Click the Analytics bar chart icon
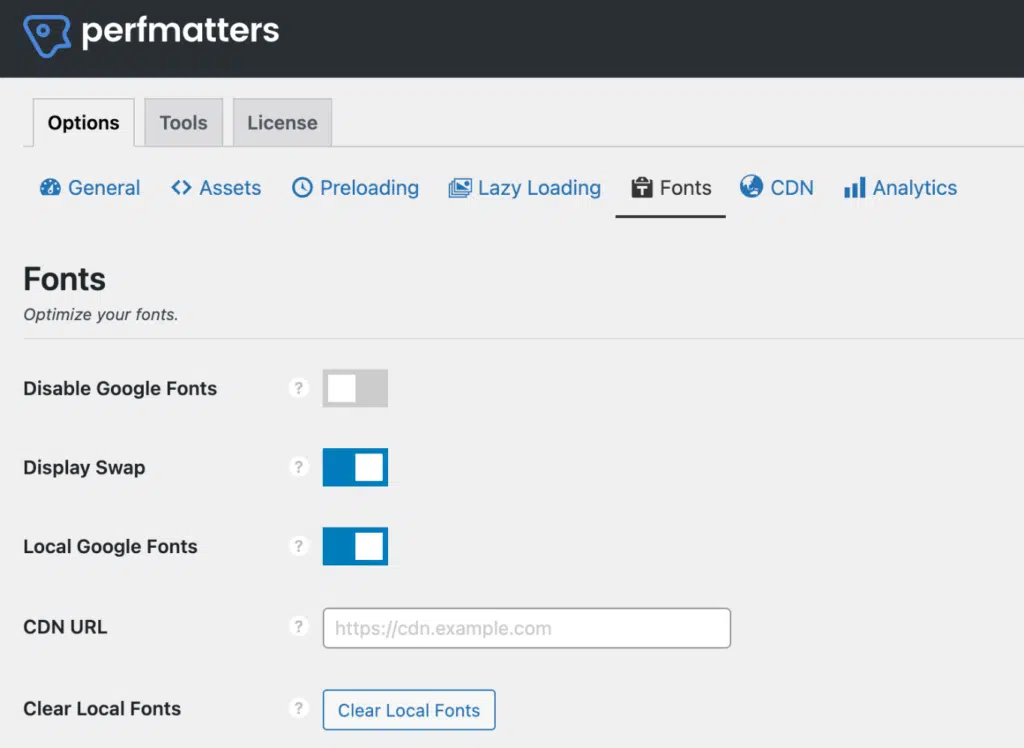The width and height of the screenshot is (1024, 748). point(854,187)
